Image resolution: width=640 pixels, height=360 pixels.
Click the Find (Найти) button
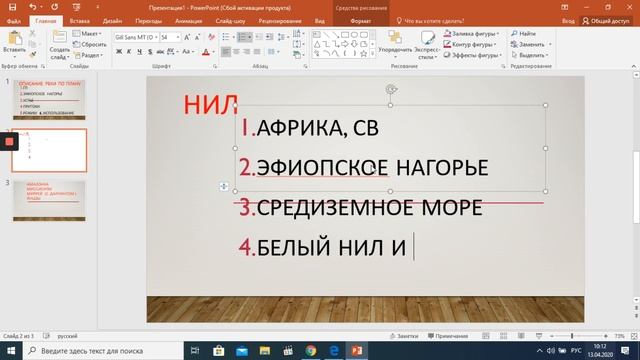(524, 33)
